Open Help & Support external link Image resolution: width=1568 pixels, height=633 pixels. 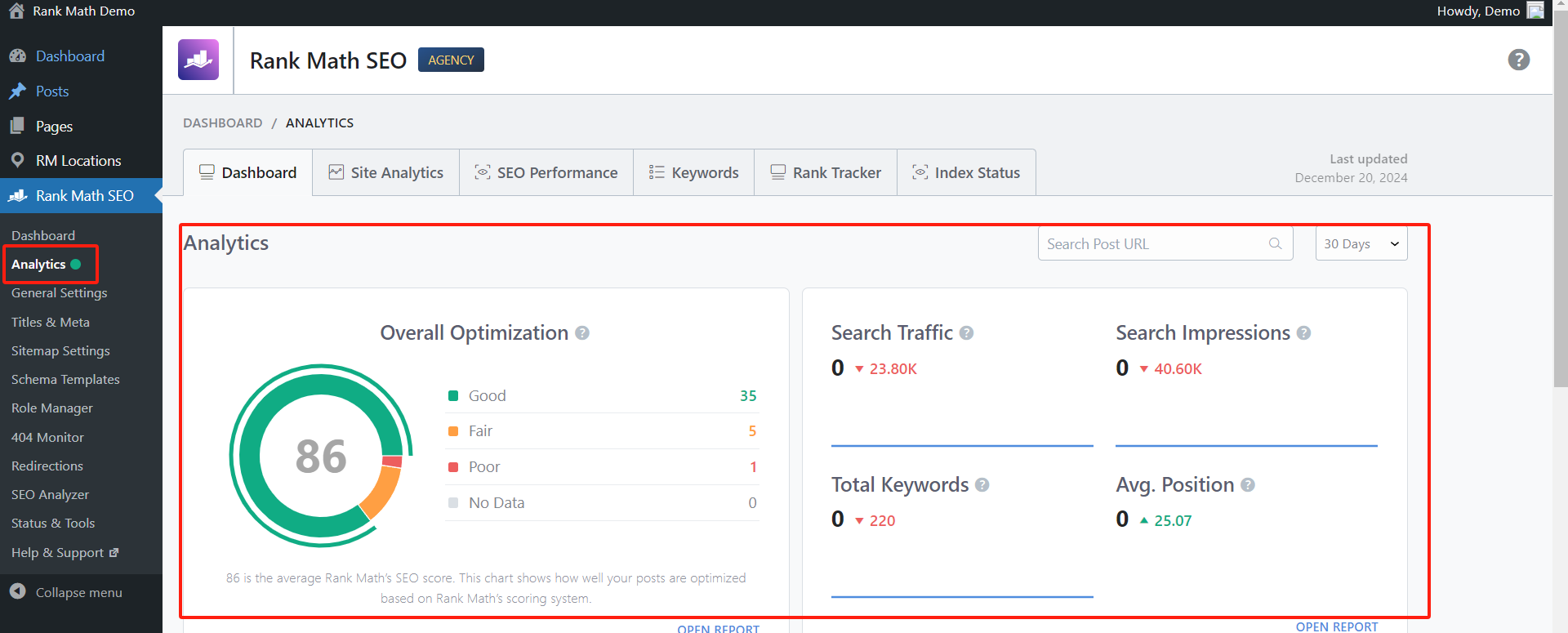(65, 553)
